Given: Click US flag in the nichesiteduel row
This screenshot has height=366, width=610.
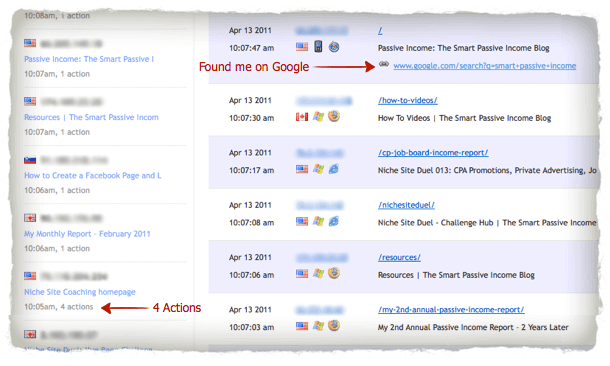Looking at the screenshot, I should 302,222.
